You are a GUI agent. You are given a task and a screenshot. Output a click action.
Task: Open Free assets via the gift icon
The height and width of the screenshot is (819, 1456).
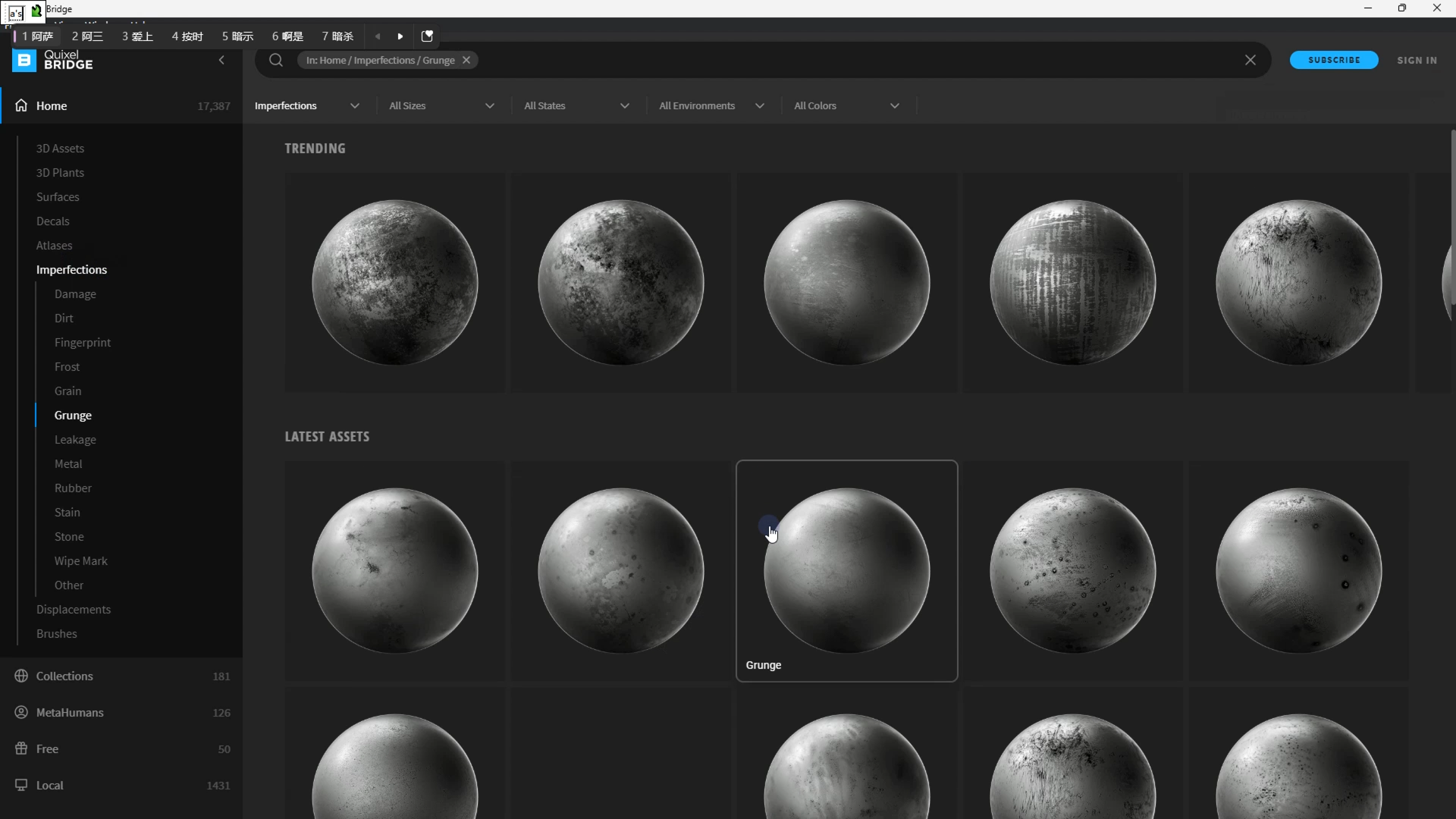click(21, 748)
